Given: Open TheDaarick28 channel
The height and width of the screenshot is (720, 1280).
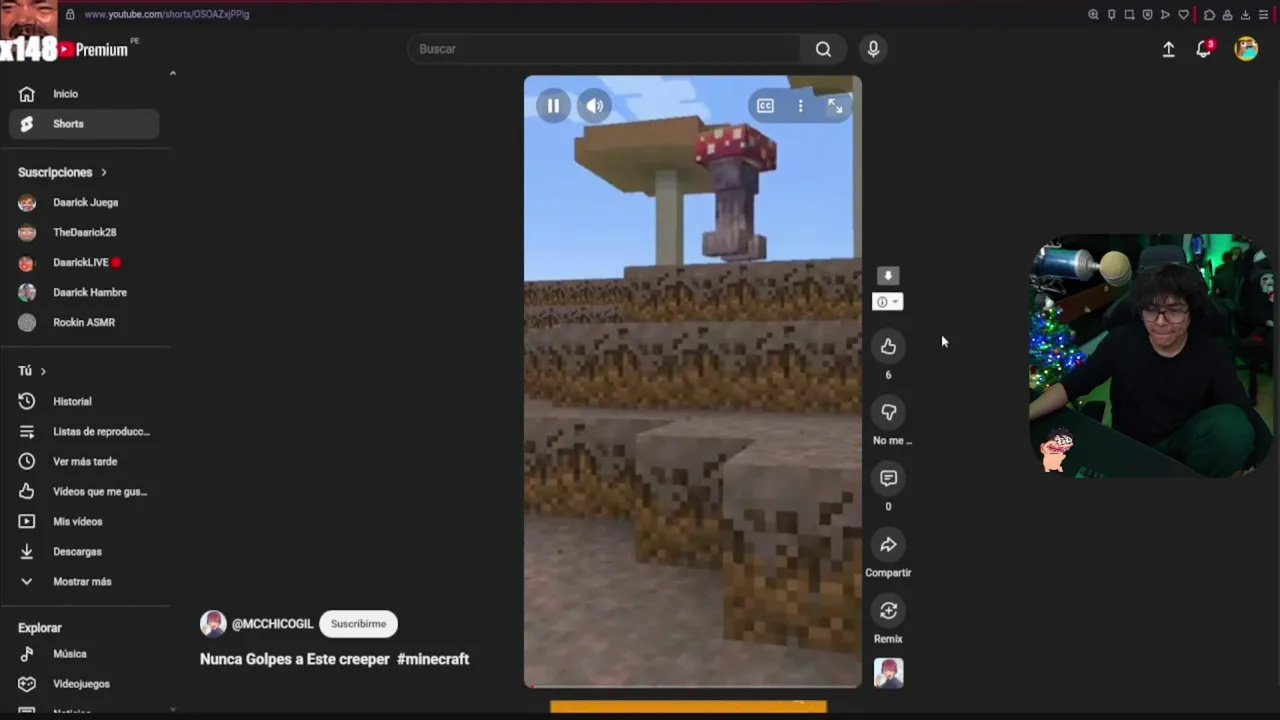Looking at the screenshot, I should click(85, 232).
